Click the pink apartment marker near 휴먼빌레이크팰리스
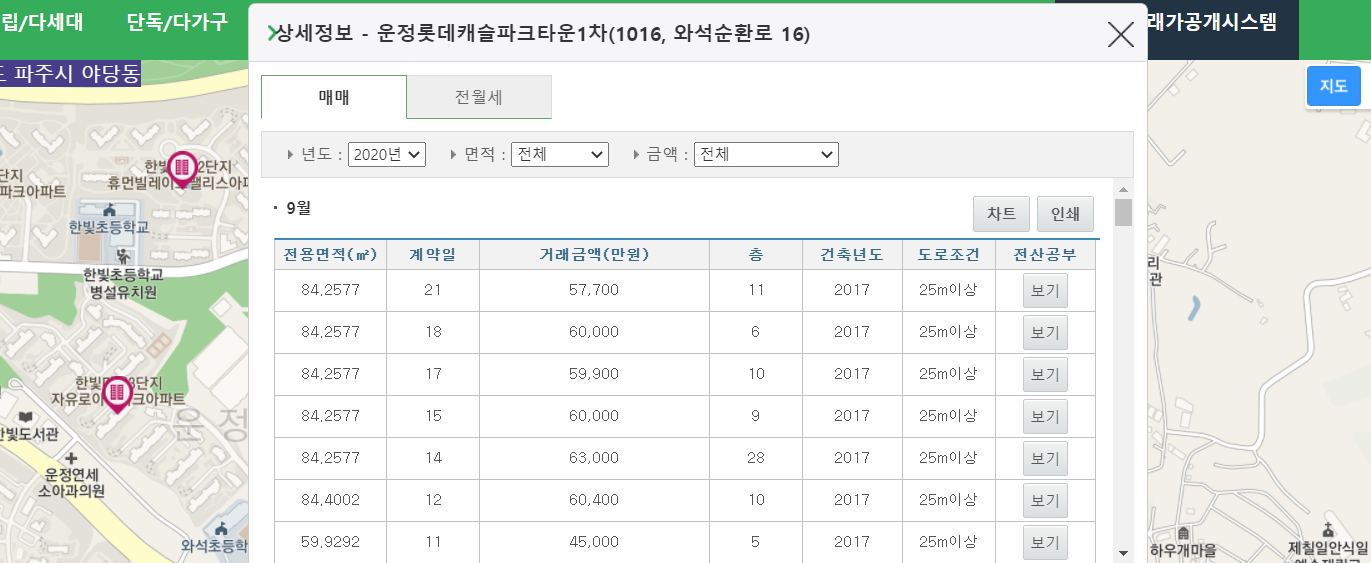This screenshot has height=563, width=1371. [x=182, y=169]
